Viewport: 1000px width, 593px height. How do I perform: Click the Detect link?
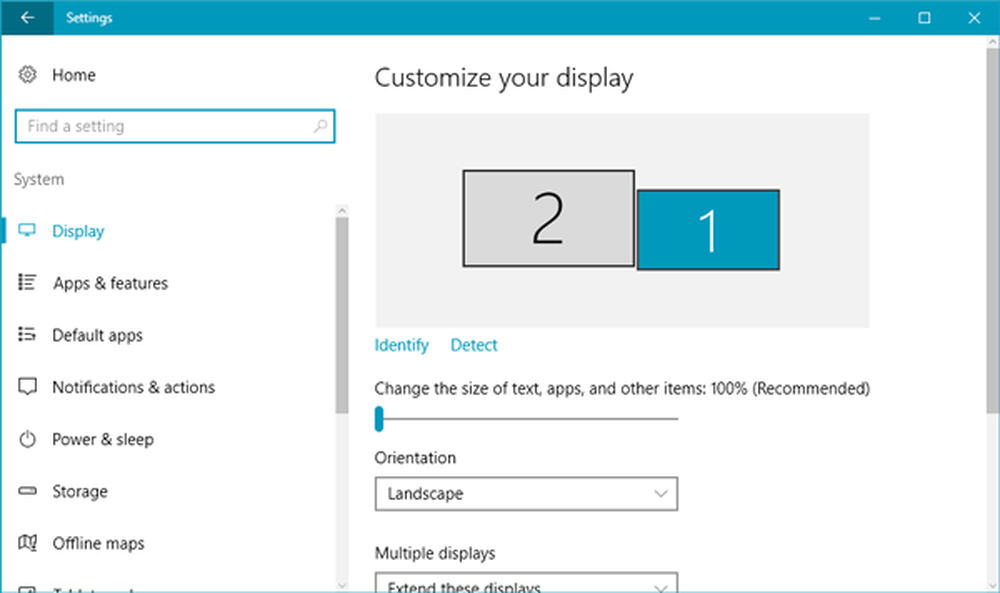[474, 345]
